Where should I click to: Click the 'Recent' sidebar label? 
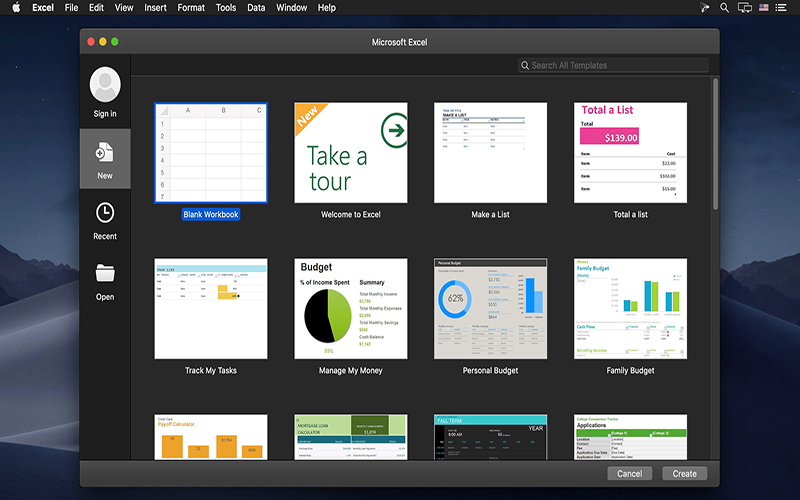pos(105,236)
